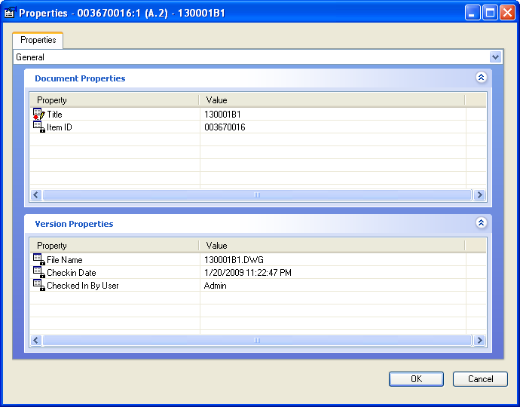Collapse the Version Properties section
The image size is (520, 407).
[x=481, y=223]
